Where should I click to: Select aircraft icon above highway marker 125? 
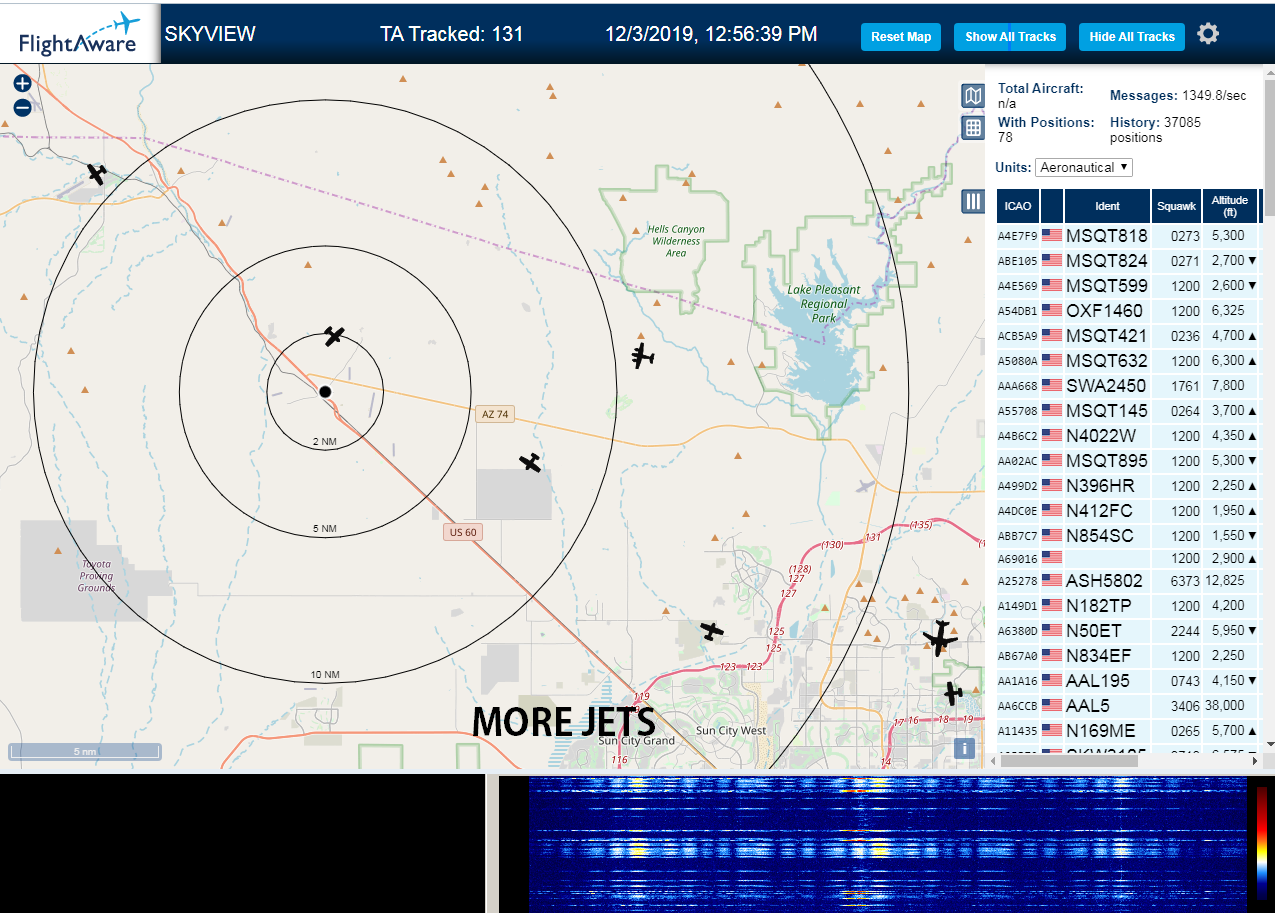(711, 631)
